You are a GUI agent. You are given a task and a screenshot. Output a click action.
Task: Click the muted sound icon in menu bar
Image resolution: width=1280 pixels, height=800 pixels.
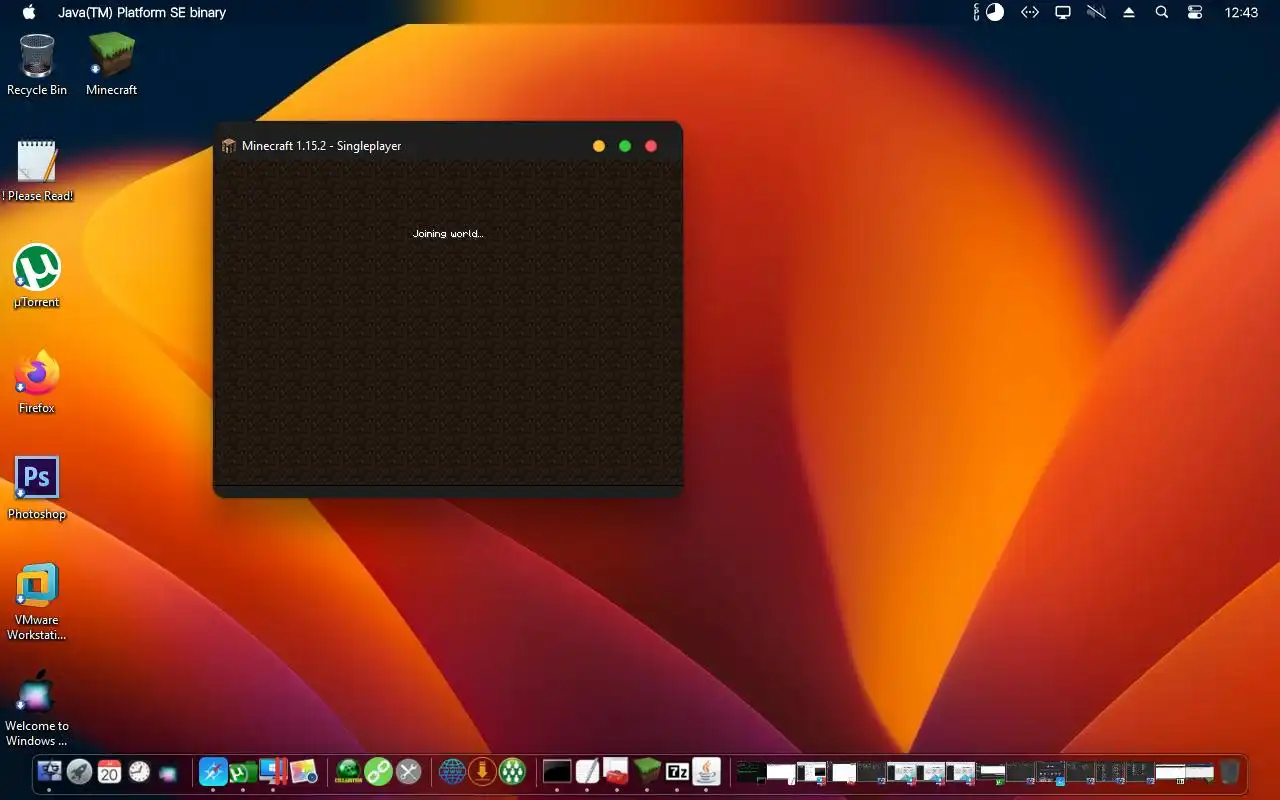(1097, 12)
